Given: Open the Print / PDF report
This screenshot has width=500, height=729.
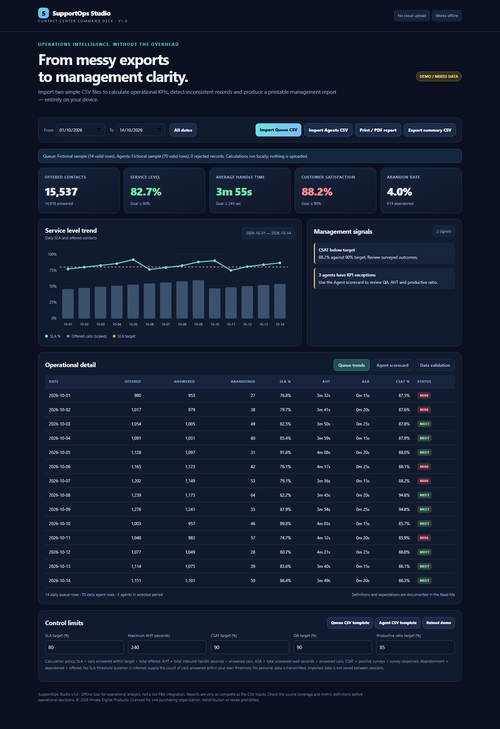Looking at the screenshot, I should pos(378,130).
